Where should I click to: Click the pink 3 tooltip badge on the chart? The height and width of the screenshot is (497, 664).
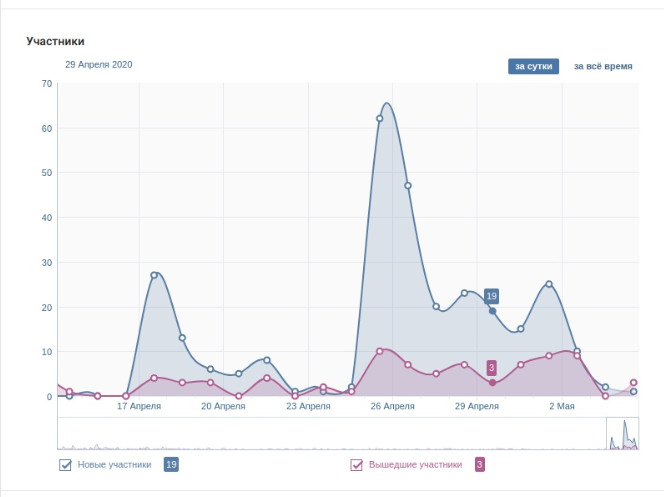(x=492, y=368)
